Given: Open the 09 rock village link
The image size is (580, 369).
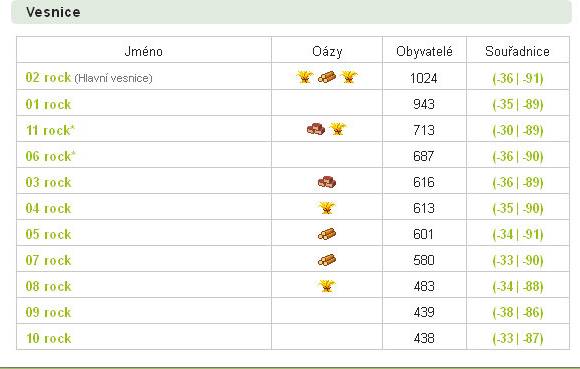Looking at the screenshot, I should [48, 312].
